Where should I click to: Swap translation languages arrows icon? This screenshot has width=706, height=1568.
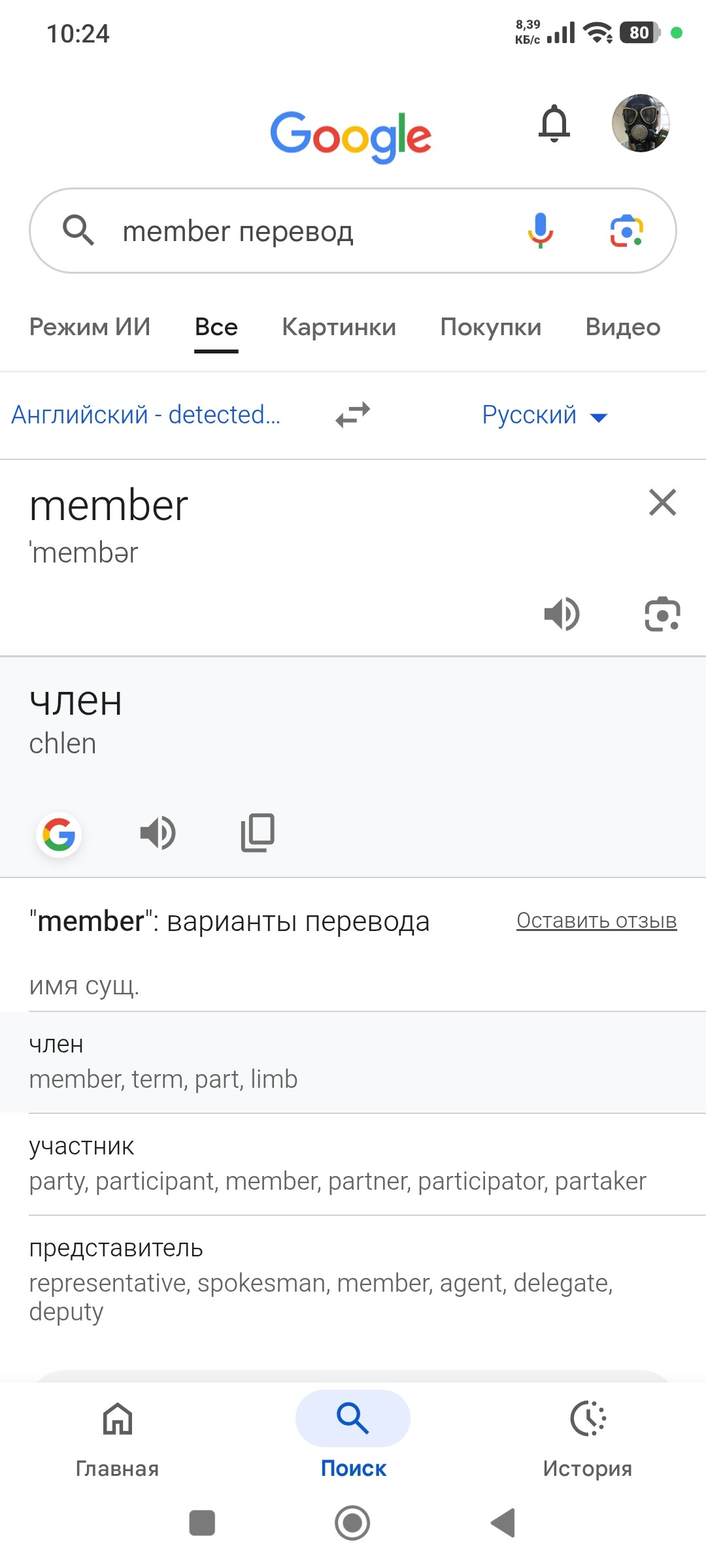[353, 415]
